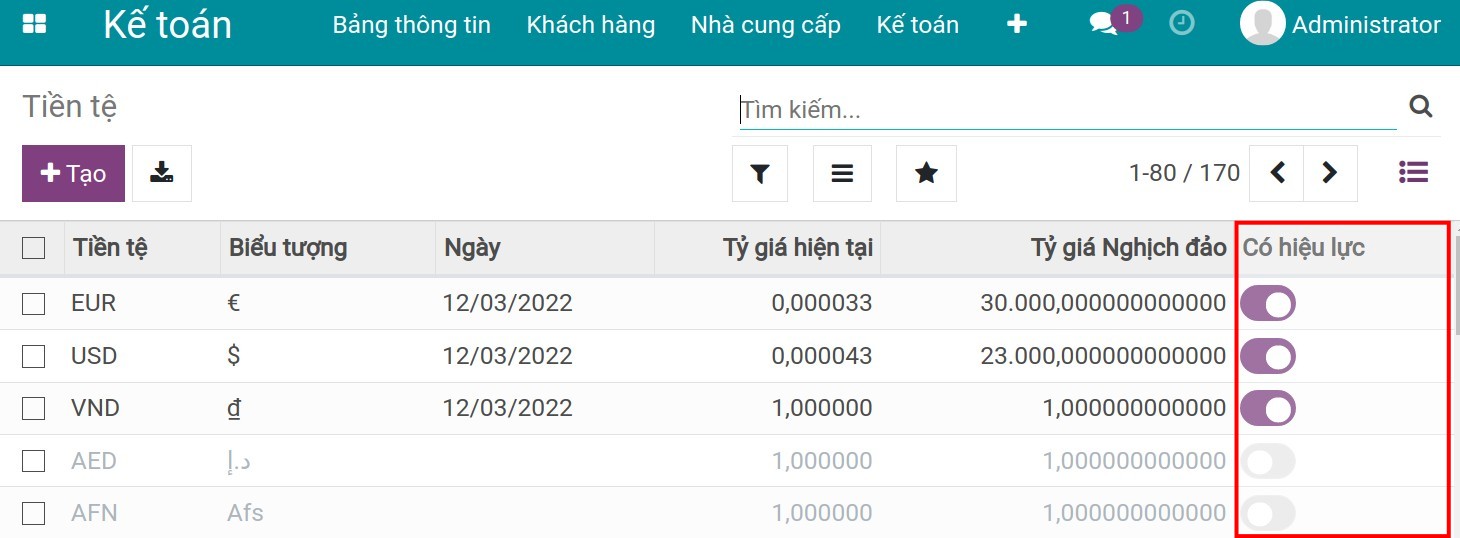Go to next page of records
Image resolution: width=1460 pixels, height=538 pixels.
(1330, 173)
